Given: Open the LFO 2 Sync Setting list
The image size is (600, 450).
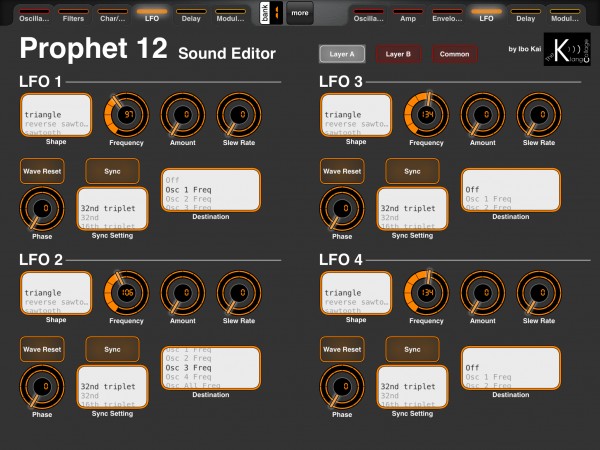Looking at the screenshot, I should tap(112, 387).
